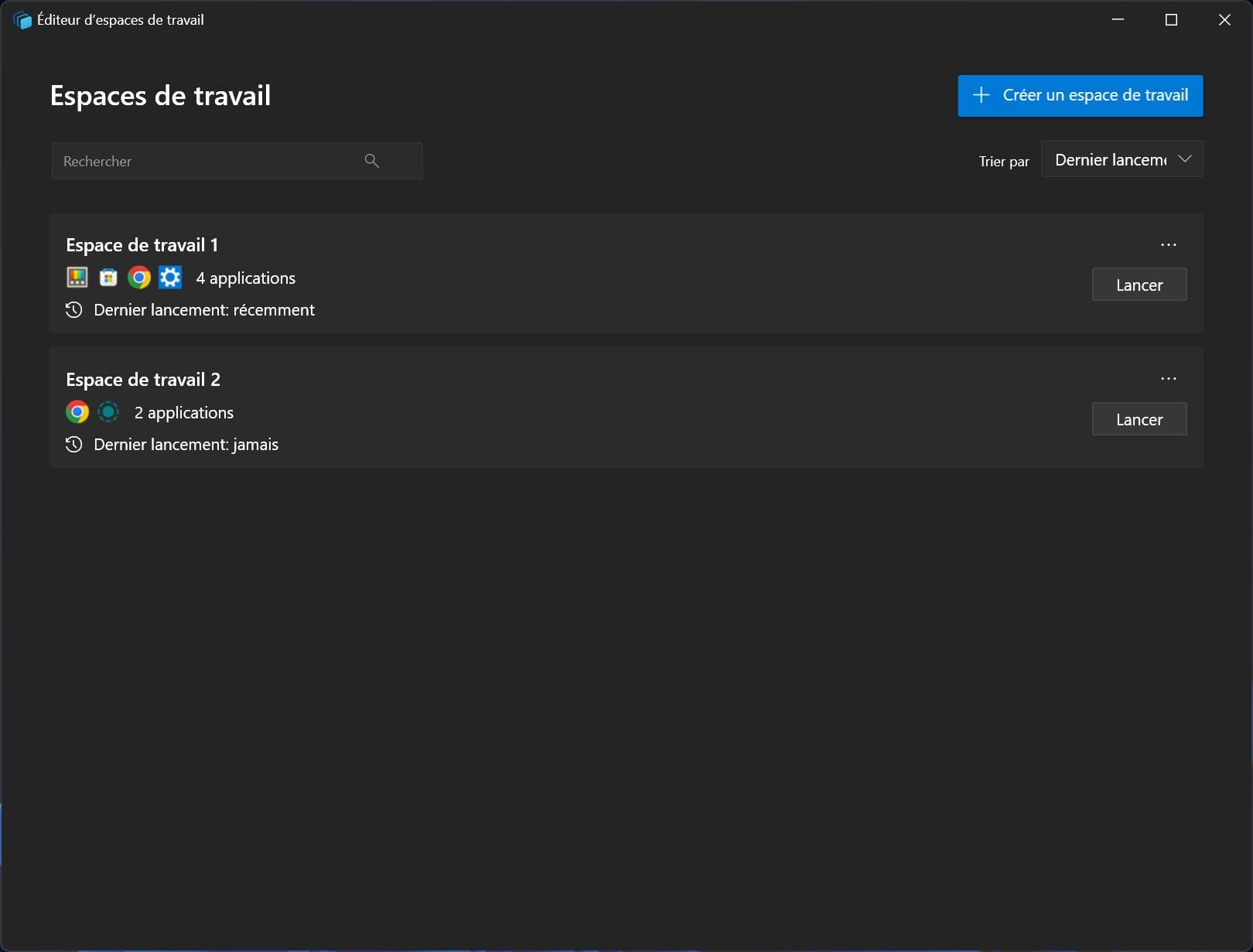Click the teal circle app icon in Espace de travail 2
The image size is (1253, 952).
click(108, 412)
